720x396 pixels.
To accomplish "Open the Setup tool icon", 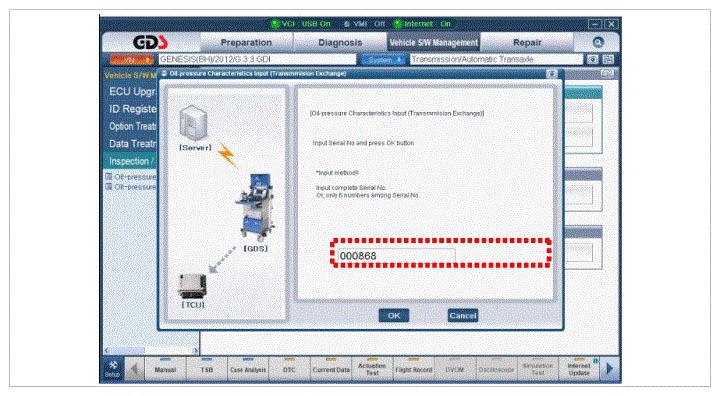I will pyautogui.click(x=112, y=368).
